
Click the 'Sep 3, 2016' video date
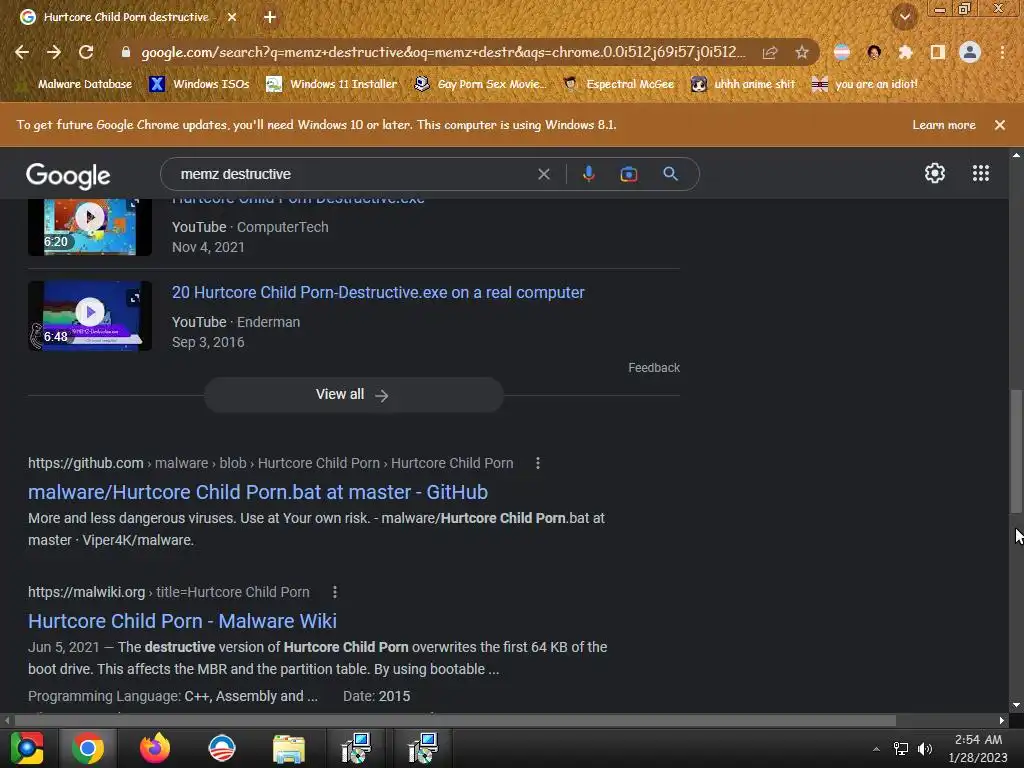pyautogui.click(x=208, y=342)
